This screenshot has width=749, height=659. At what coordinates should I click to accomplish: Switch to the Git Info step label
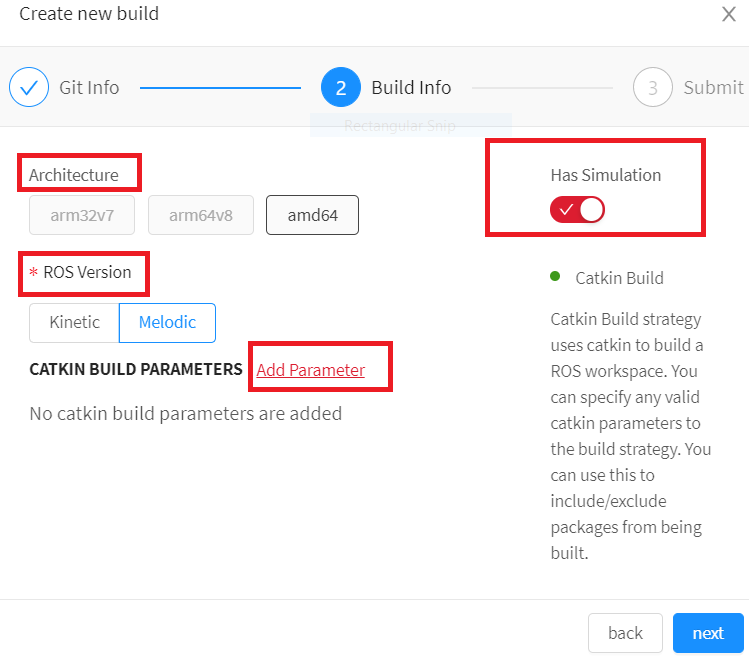pos(89,87)
